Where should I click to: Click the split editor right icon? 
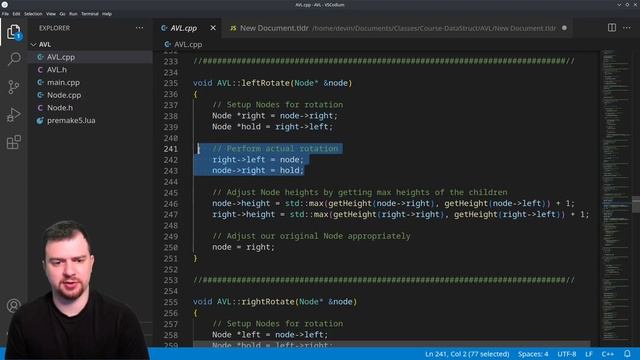pos(611,28)
